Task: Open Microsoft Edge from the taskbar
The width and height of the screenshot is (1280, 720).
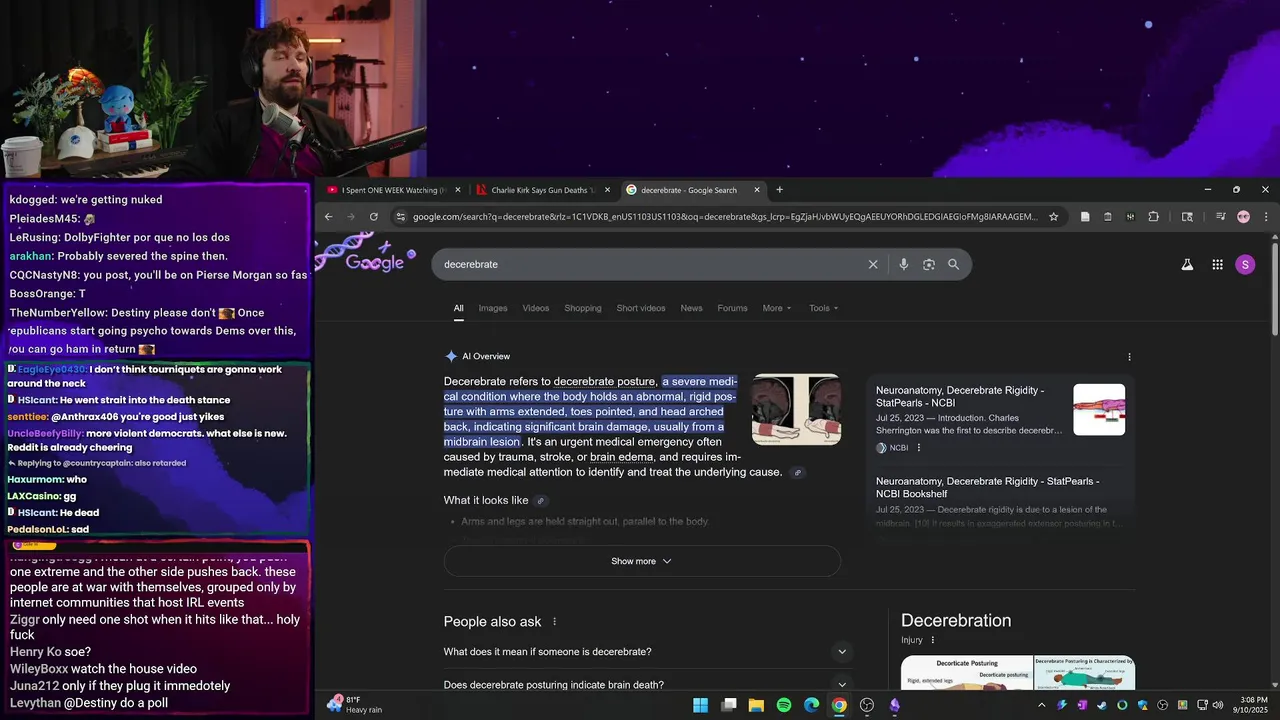Action: tap(812, 705)
